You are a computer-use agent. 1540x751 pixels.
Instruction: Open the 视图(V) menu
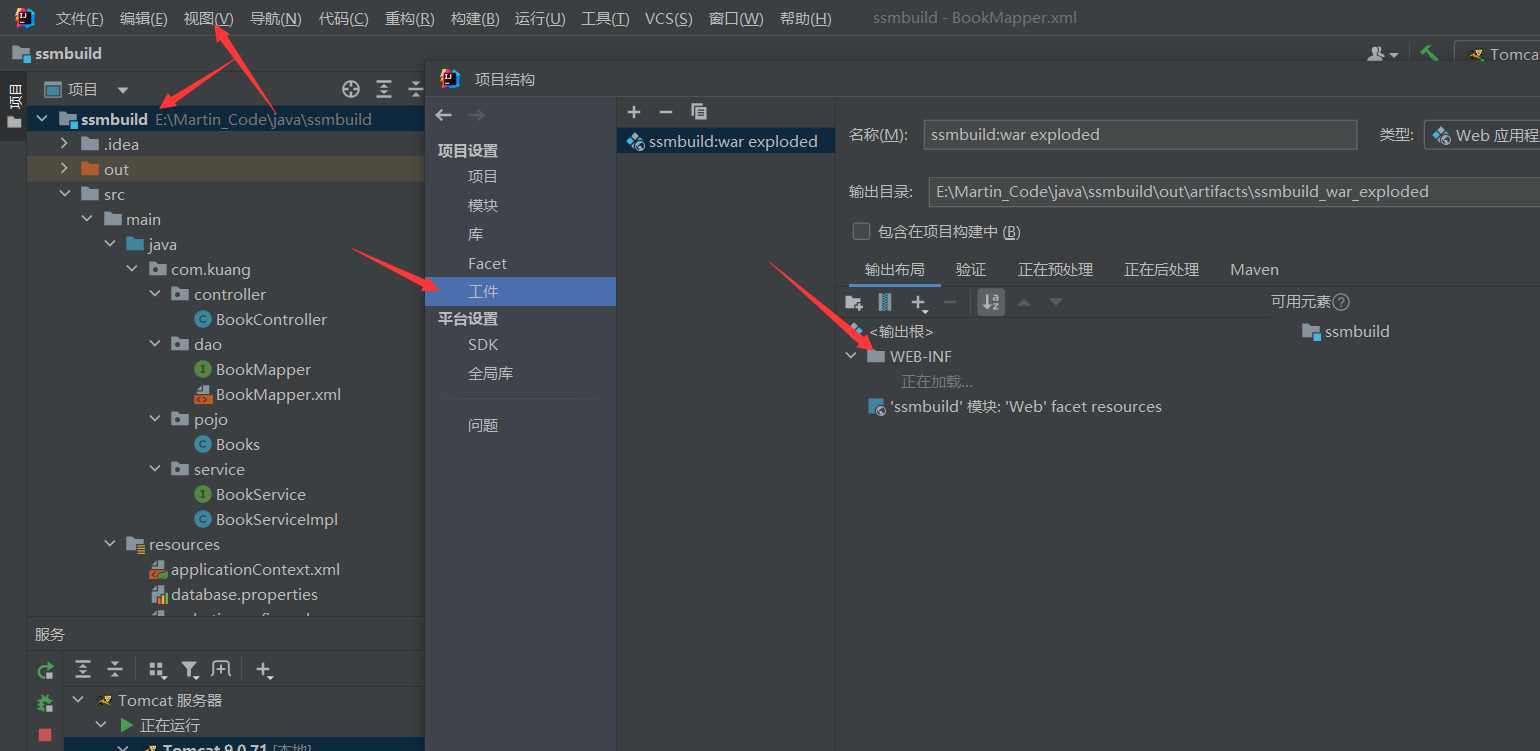(x=208, y=19)
